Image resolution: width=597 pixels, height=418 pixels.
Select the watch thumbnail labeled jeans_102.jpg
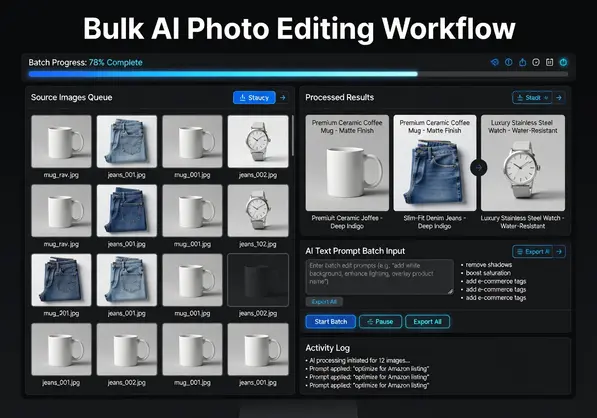click(258, 211)
